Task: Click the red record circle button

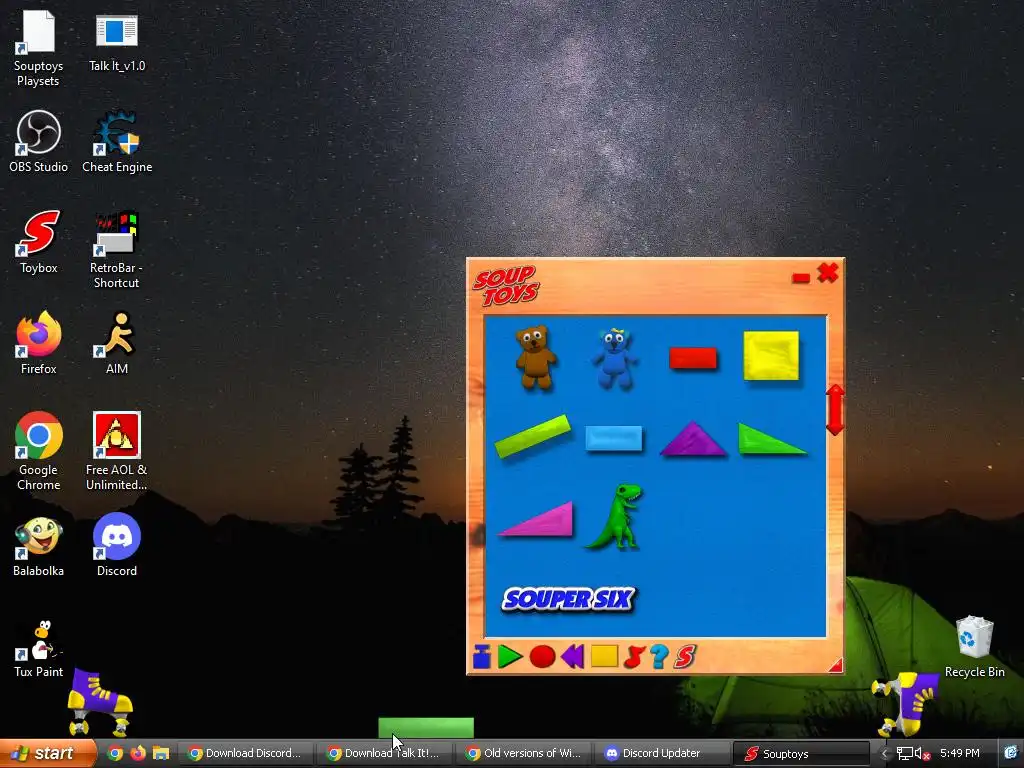Action: coord(542,656)
